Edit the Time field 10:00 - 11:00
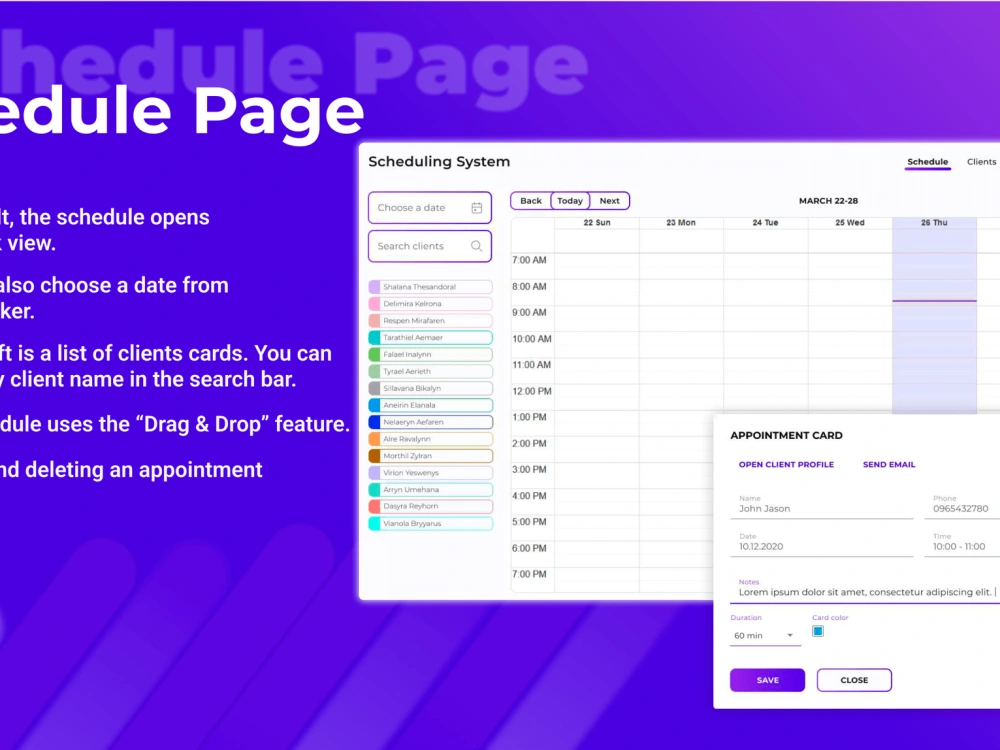The width and height of the screenshot is (1000, 750). click(962, 543)
